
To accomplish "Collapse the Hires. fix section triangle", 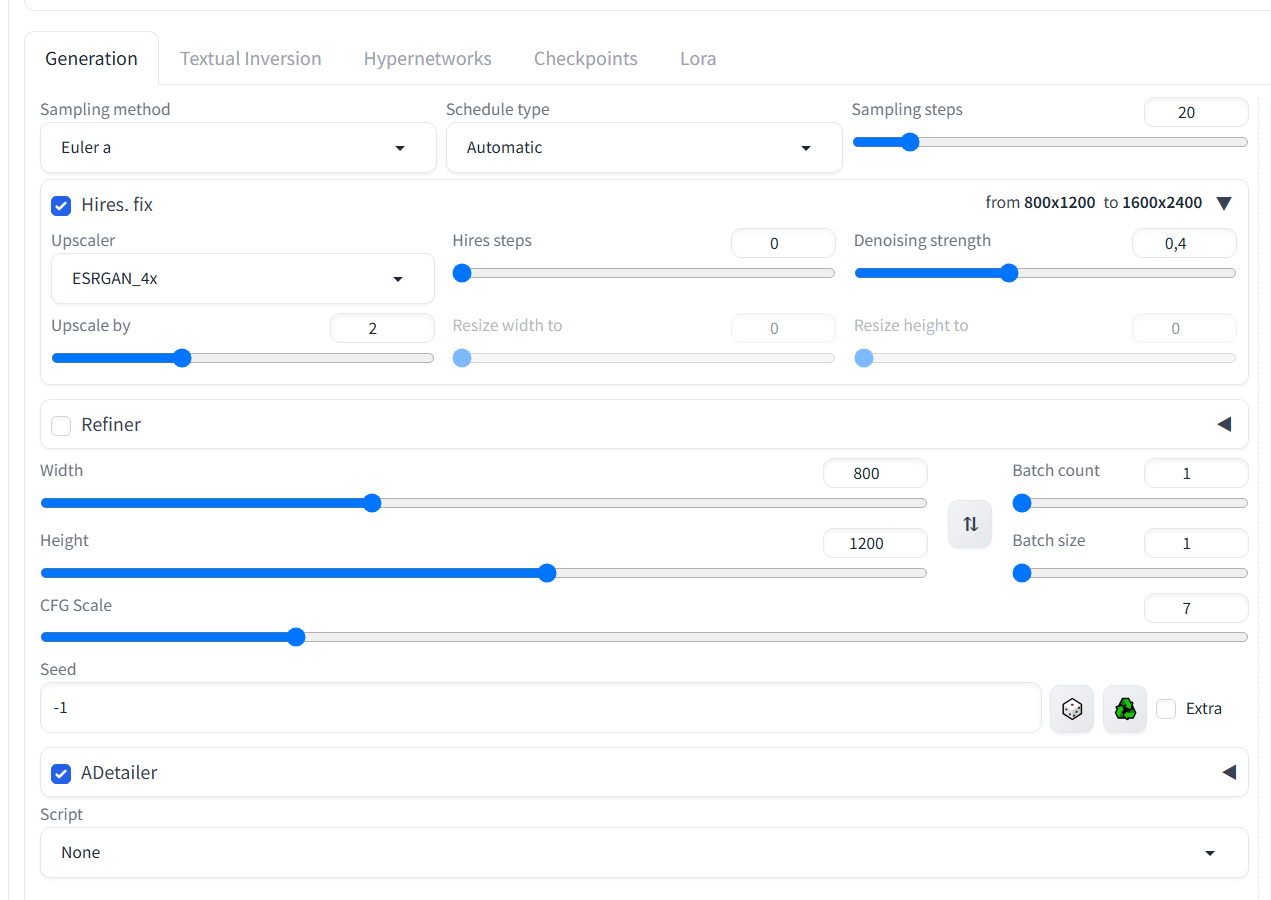I will click(1224, 204).
